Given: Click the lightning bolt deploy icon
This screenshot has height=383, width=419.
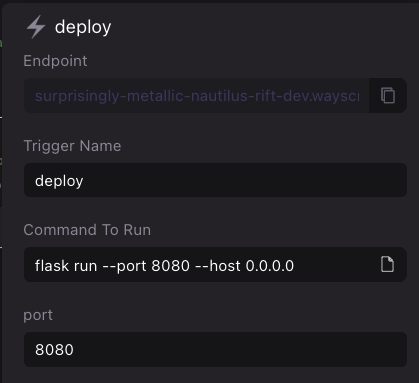Looking at the screenshot, I should pos(36,27).
